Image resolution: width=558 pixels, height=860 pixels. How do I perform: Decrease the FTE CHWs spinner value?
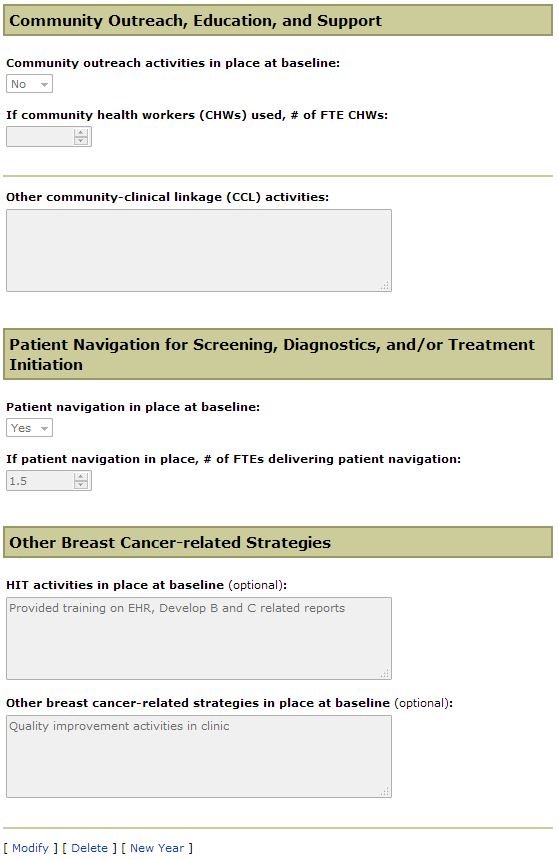click(x=81, y=141)
